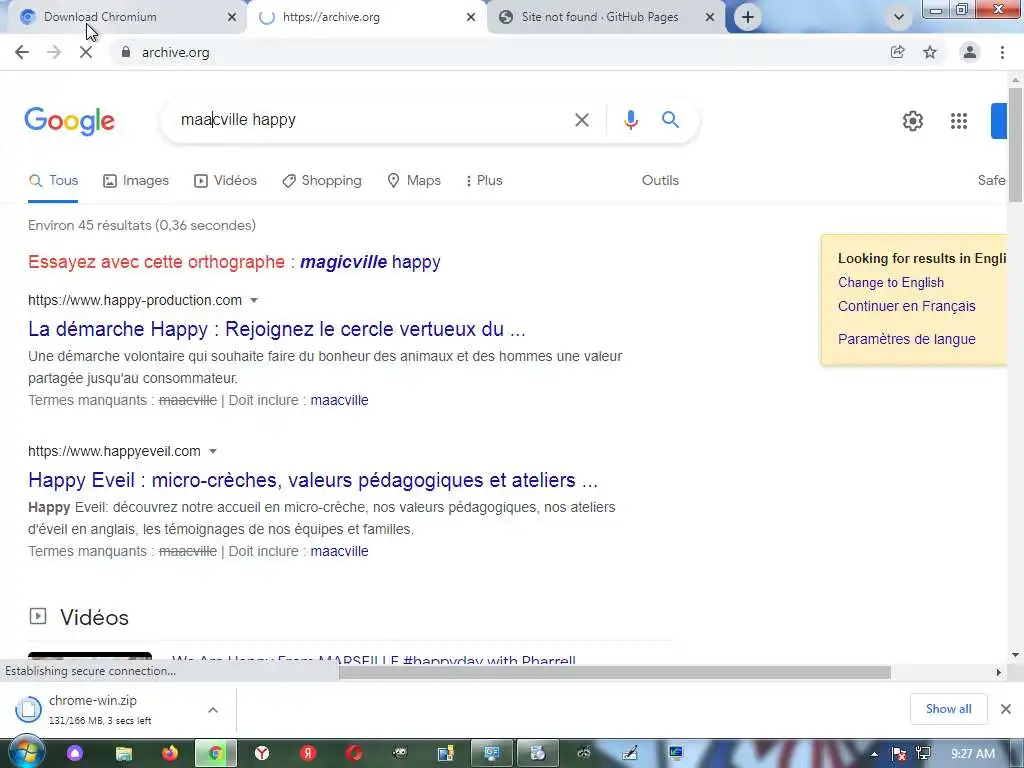
Task: Switch to the Site not found GitHub Pages tab
Action: pyautogui.click(x=600, y=17)
